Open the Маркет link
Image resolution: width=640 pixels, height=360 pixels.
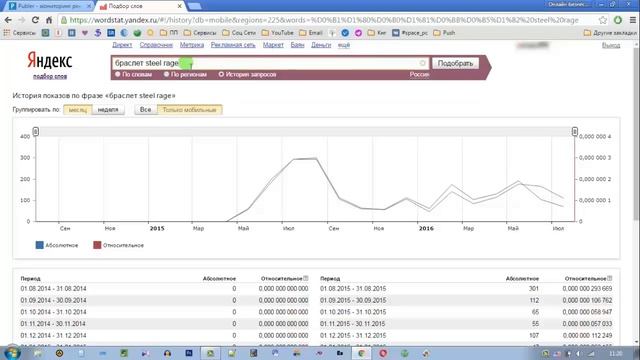tap(273, 45)
